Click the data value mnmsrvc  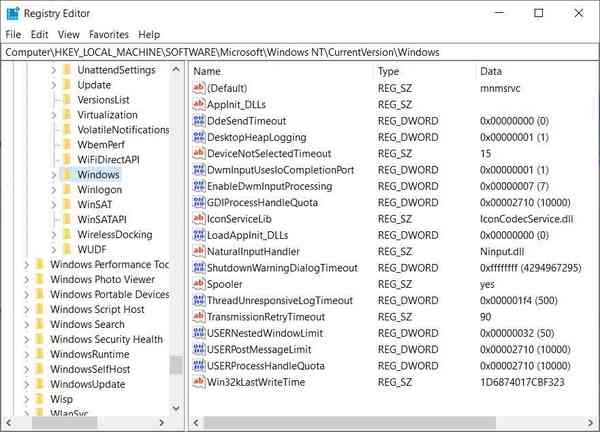tap(500, 88)
